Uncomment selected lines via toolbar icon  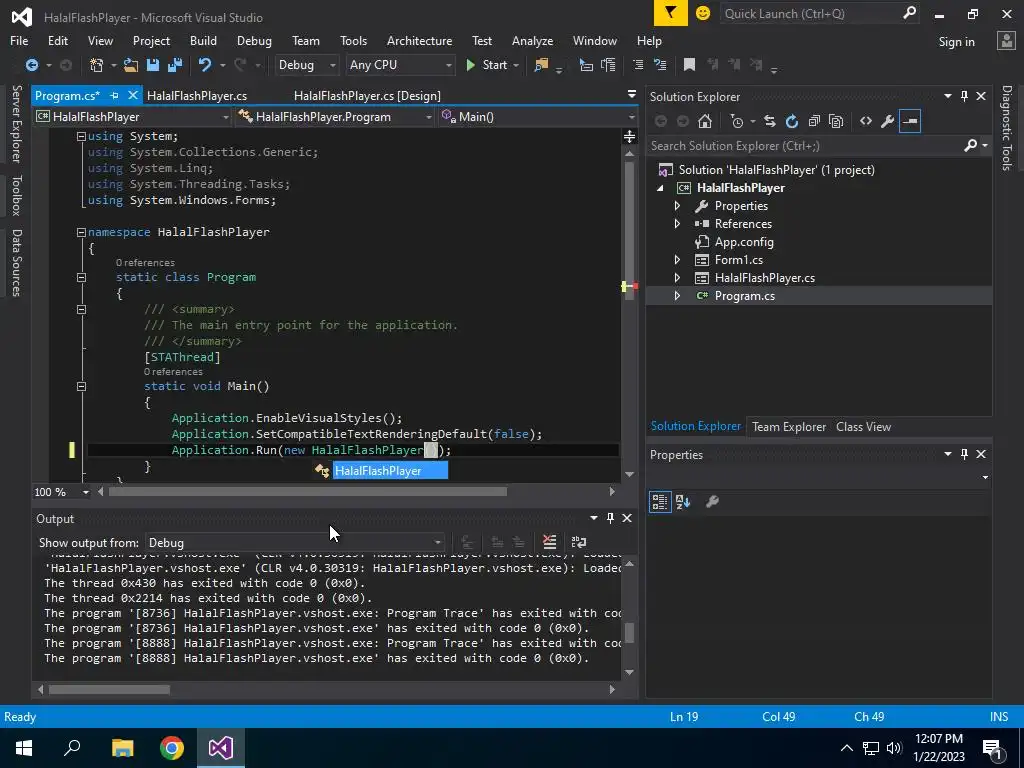pyautogui.click(x=660, y=65)
